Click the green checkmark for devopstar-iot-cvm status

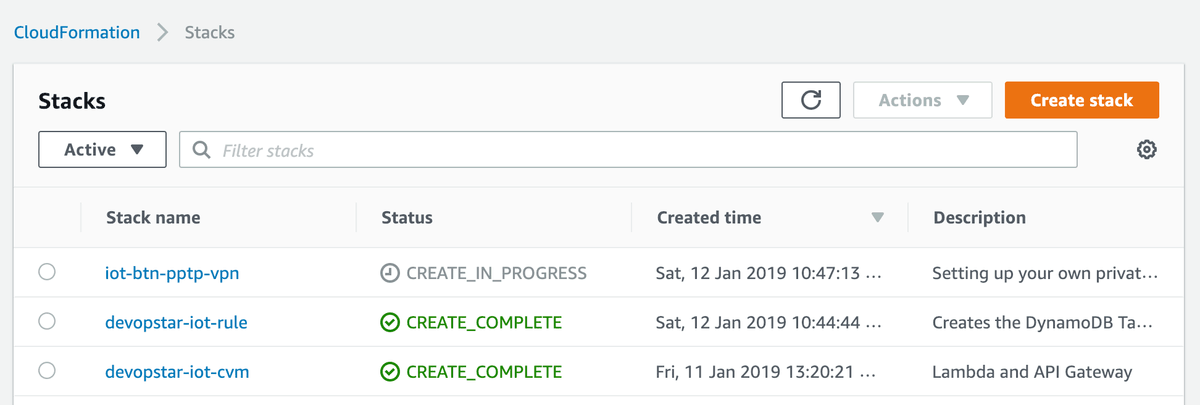[x=390, y=372]
